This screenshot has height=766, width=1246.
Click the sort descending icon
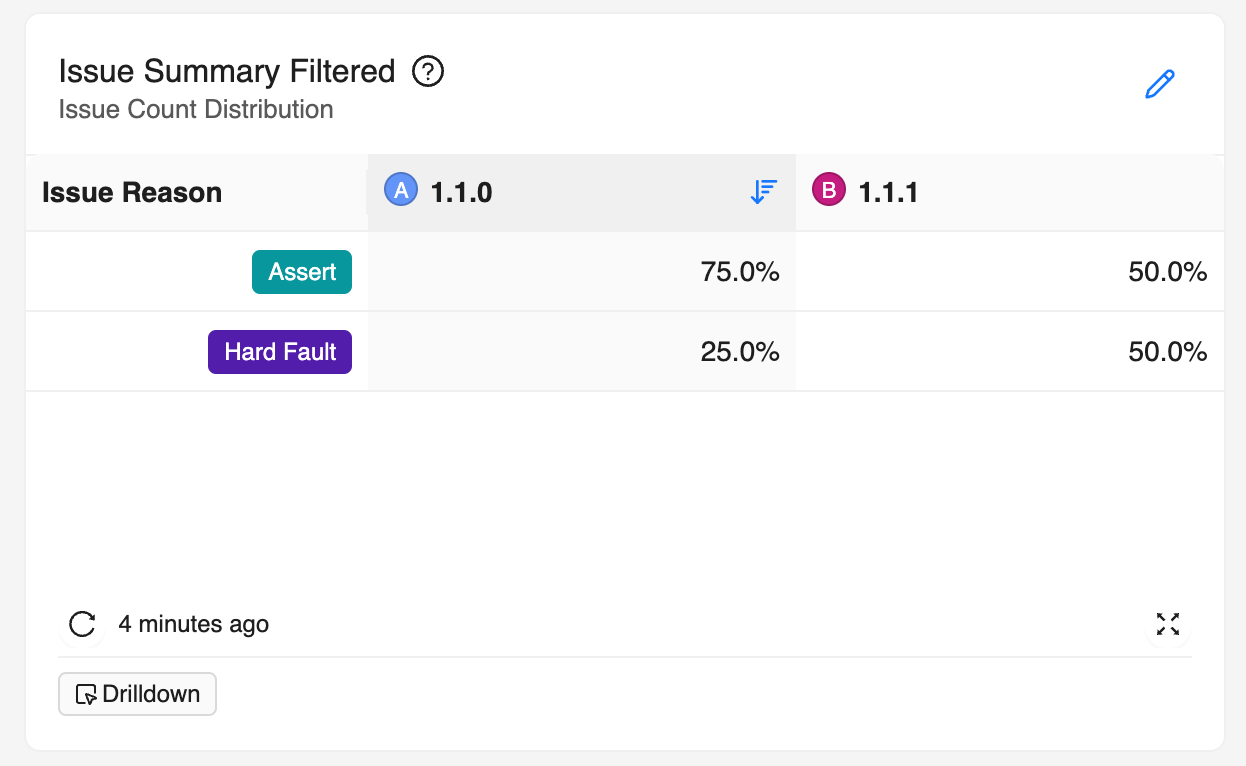point(764,191)
